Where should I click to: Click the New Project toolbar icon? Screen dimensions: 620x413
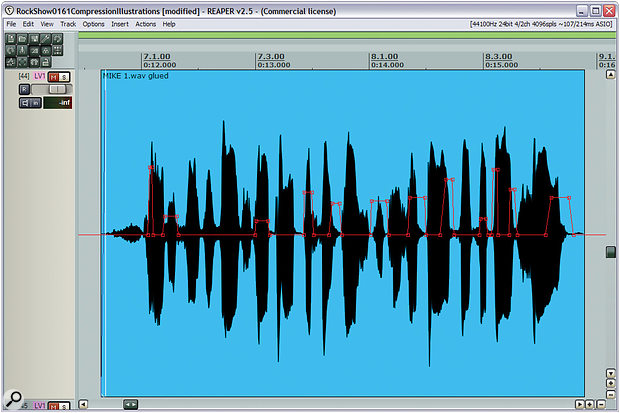[11, 38]
